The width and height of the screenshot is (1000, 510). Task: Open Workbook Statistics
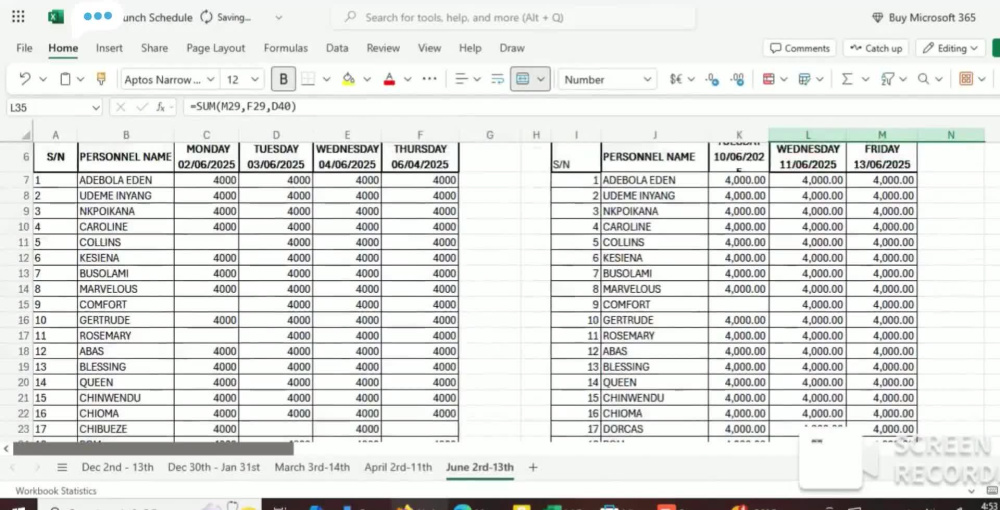coord(56,491)
